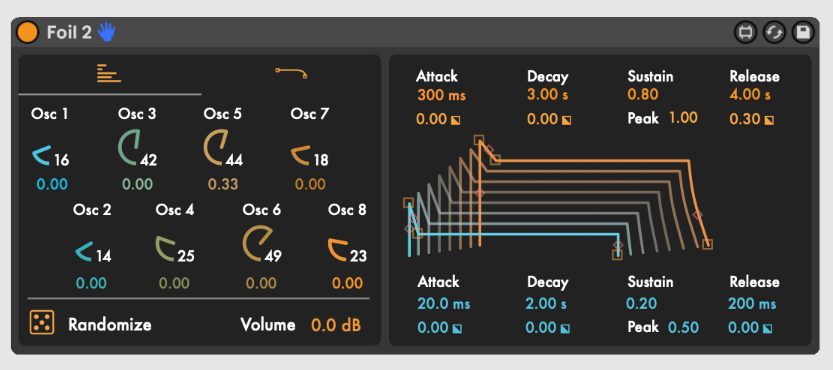The width and height of the screenshot is (833, 370).
Task: Select Osc 1 value 0.00 field
Action: point(52,184)
